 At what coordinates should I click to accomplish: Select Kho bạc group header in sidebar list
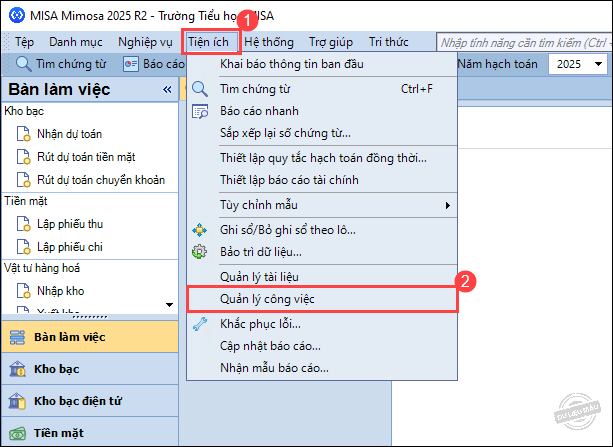(24, 111)
